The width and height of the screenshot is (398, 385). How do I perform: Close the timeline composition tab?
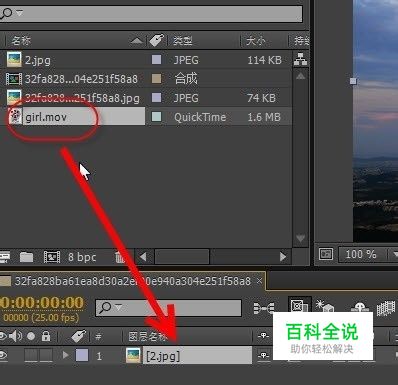pos(259,281)
